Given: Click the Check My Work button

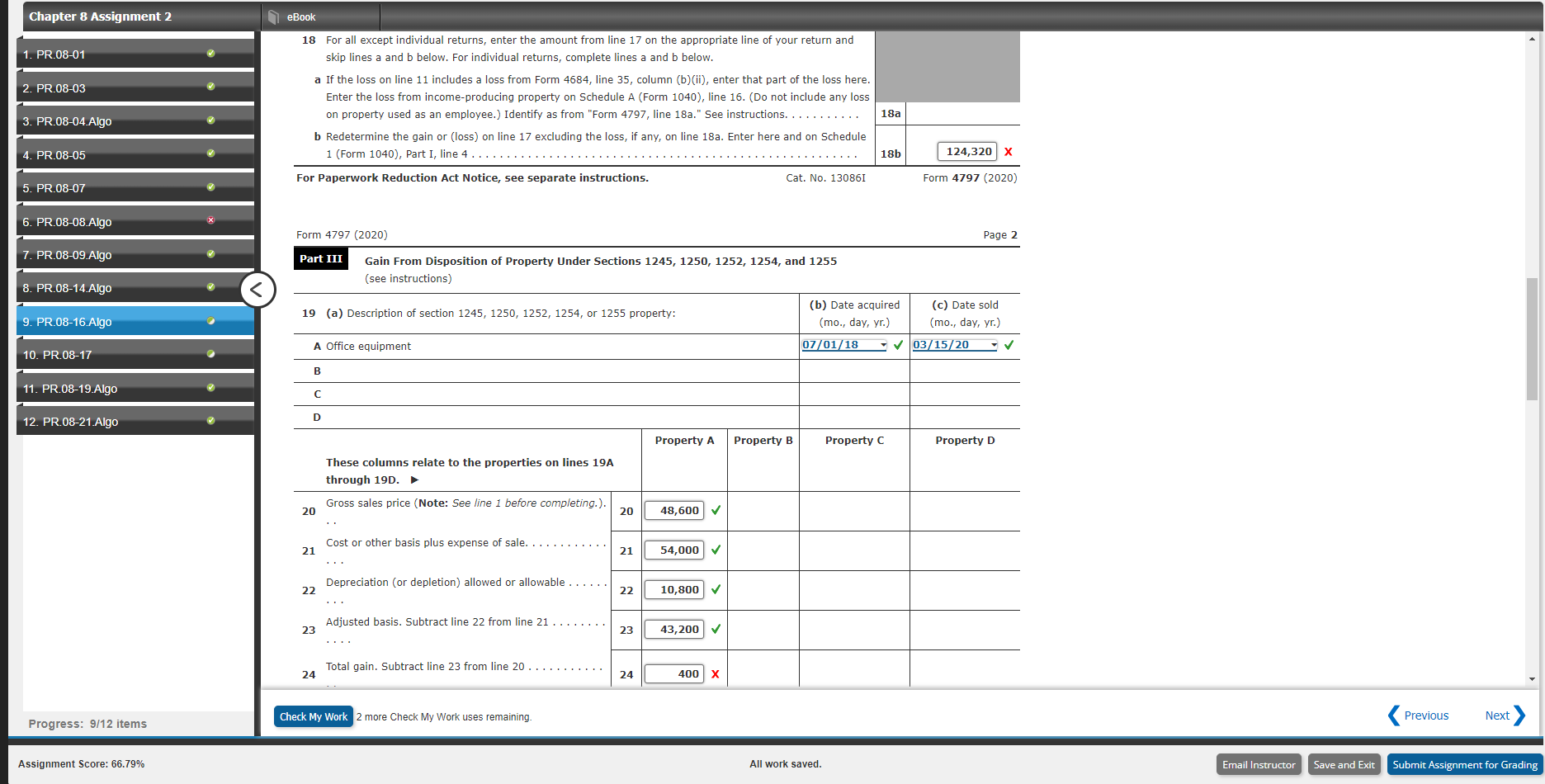Looking at the screenshot, I should [x=314, y=716].
